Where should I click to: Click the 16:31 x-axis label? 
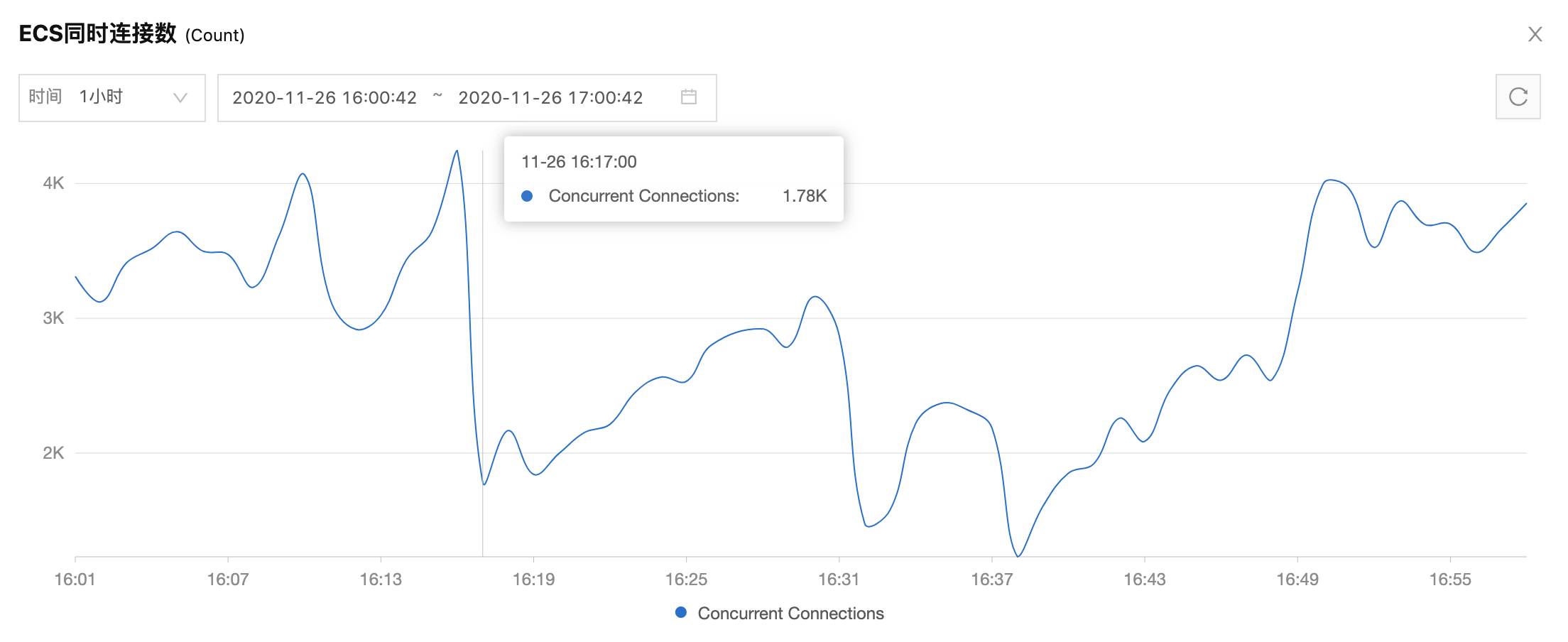point(839,580)
